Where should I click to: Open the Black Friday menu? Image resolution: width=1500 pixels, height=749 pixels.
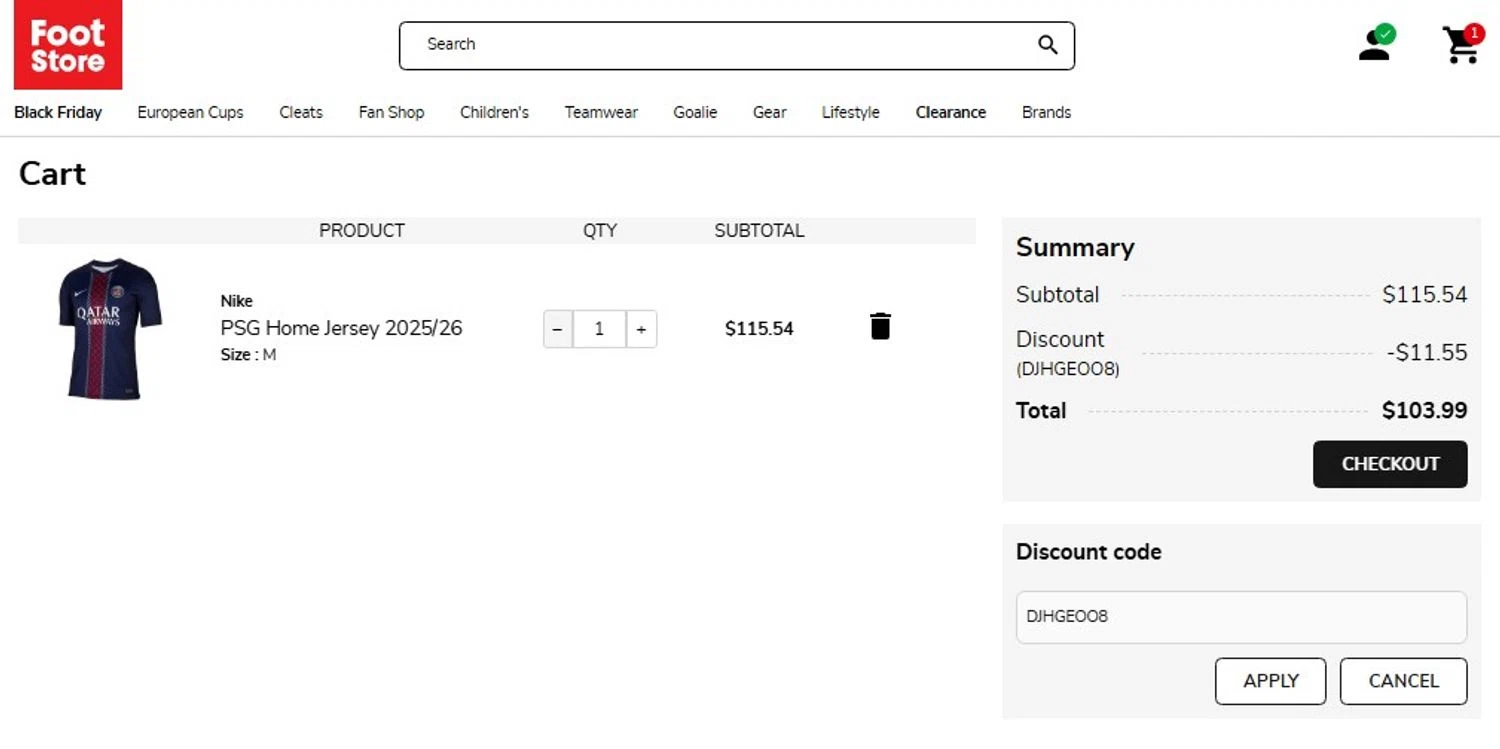(58, 112)
